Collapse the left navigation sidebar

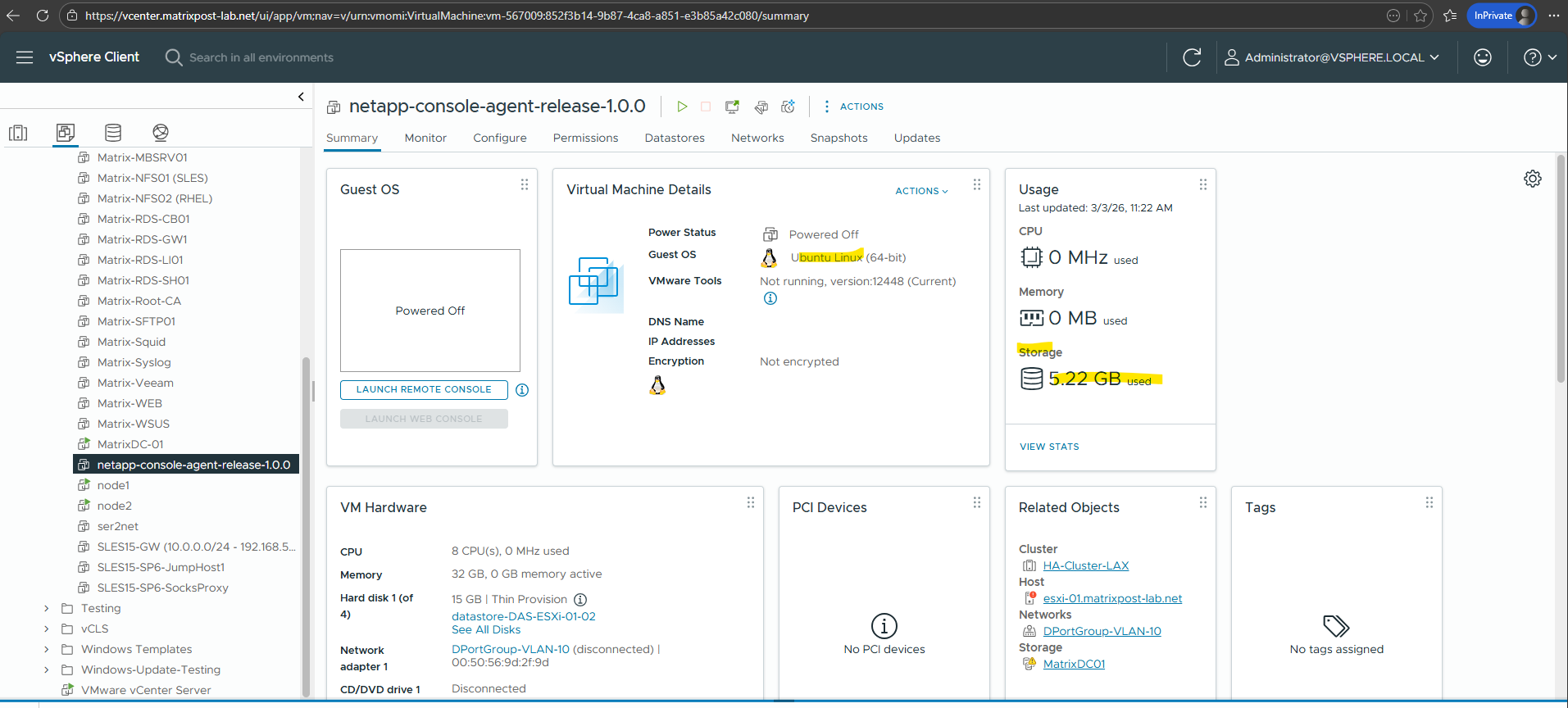(301, 97)
